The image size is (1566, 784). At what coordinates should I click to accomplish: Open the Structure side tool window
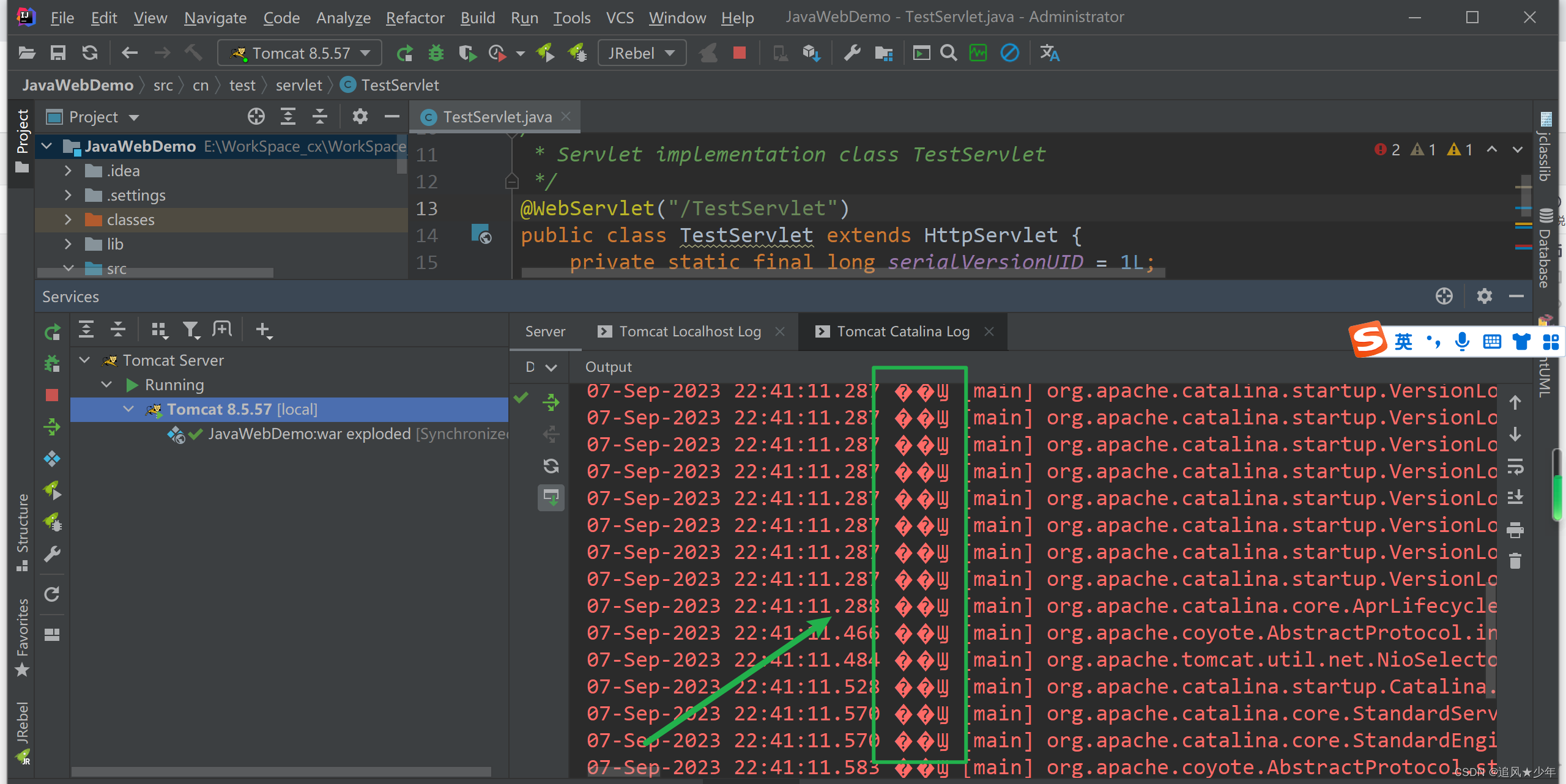click(22, 531)
